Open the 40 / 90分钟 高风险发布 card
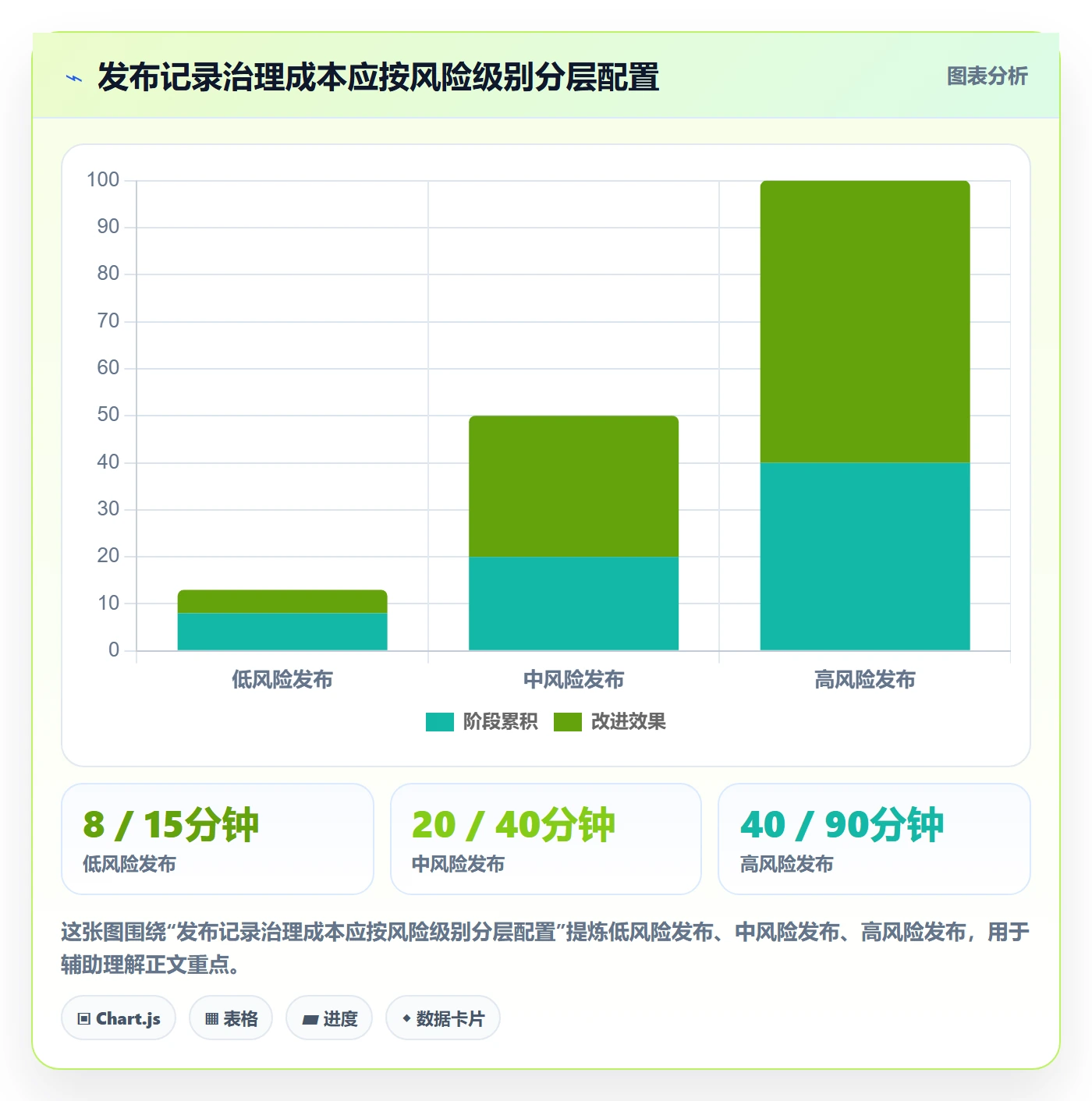 tap(874, 839)
